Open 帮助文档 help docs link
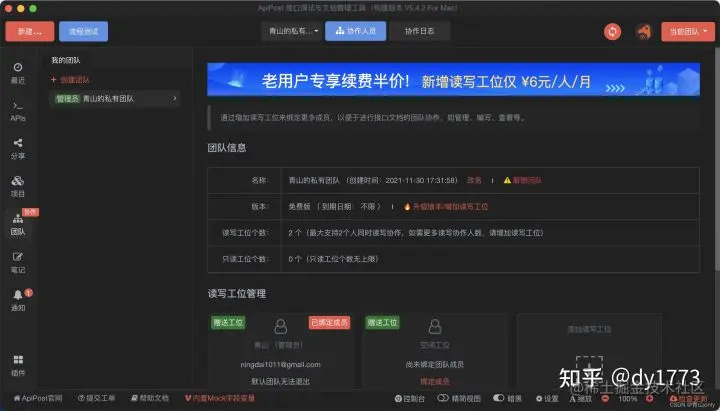This screenshot has width=720, height=411. (x=150, y=398)
